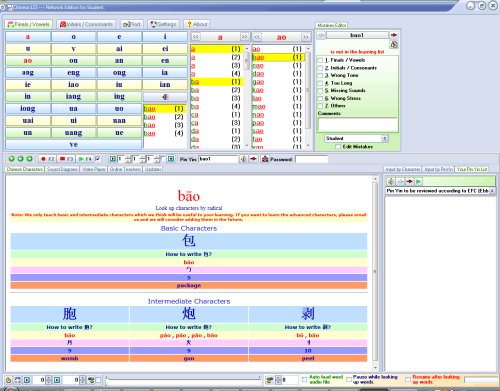Check the '7. Others' checkbox
Image resolution: width=500 pixels, height=391 pixels.
point(320,106)
